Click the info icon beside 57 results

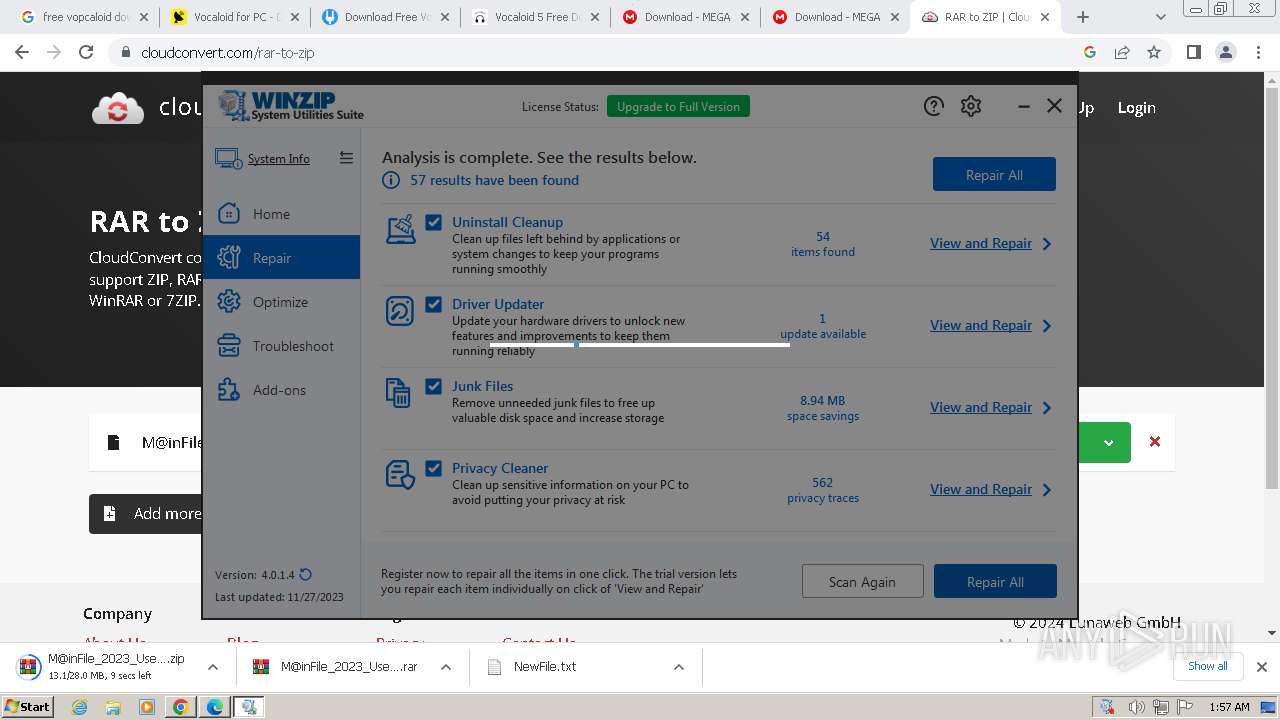coord(391,180)
